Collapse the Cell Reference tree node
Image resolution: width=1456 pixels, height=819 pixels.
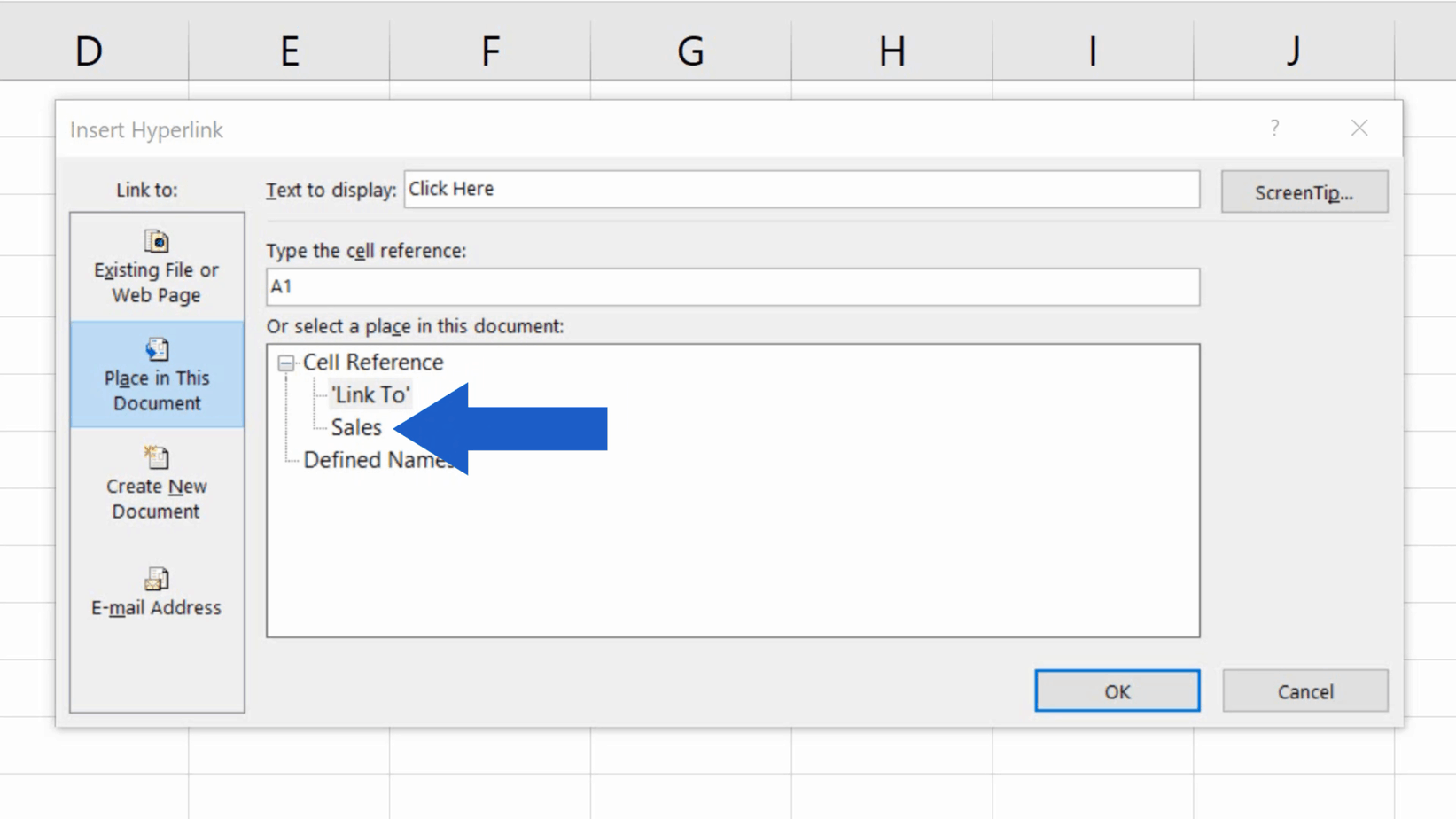285,363
